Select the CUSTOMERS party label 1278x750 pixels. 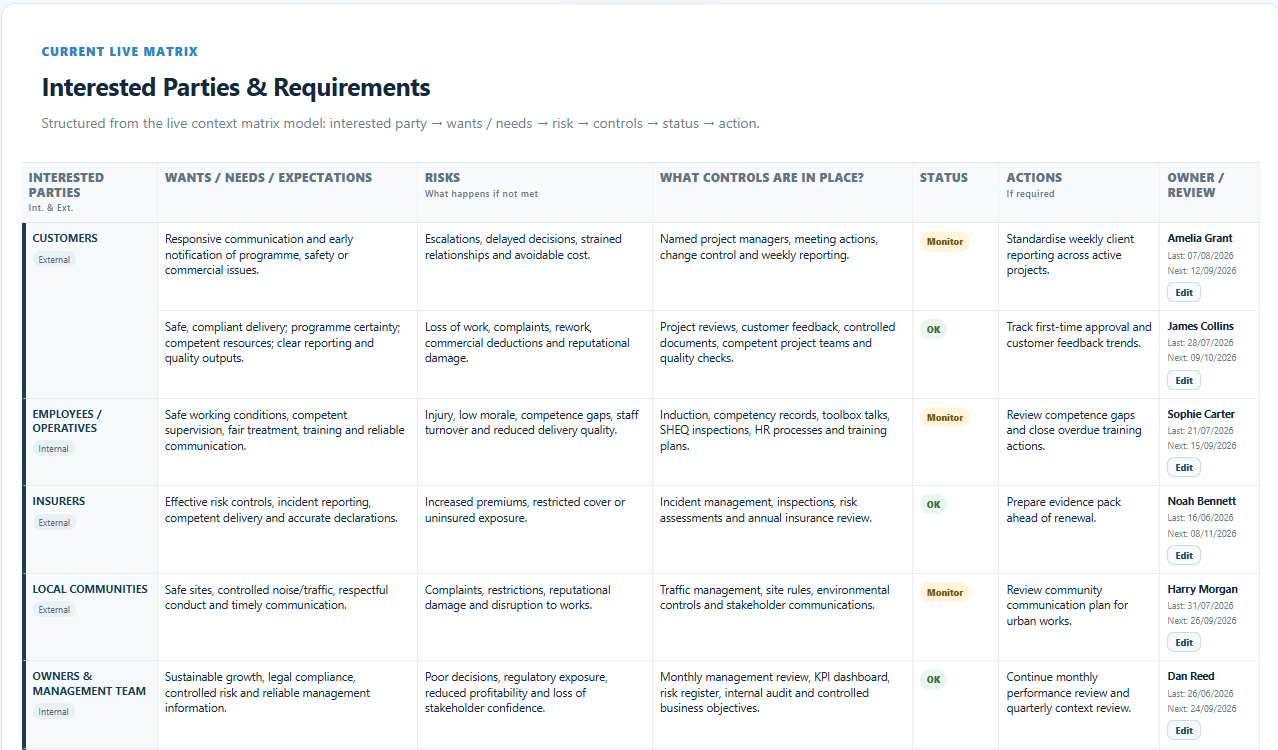click(65, 239)
